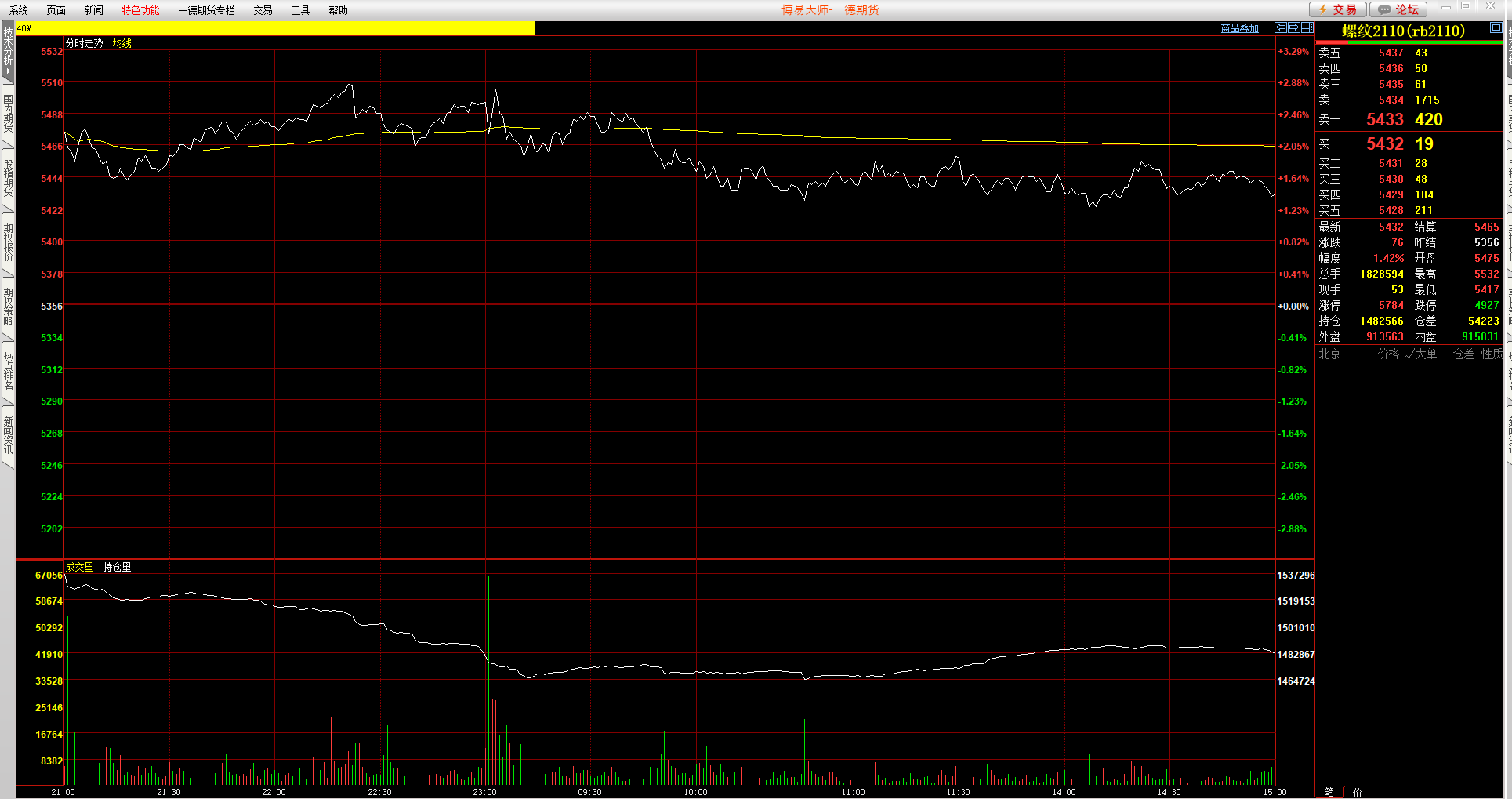This screenshot has height=799, width=1512.
Task: Click the right arrow navigation icon
Action: pos(1294,27)
